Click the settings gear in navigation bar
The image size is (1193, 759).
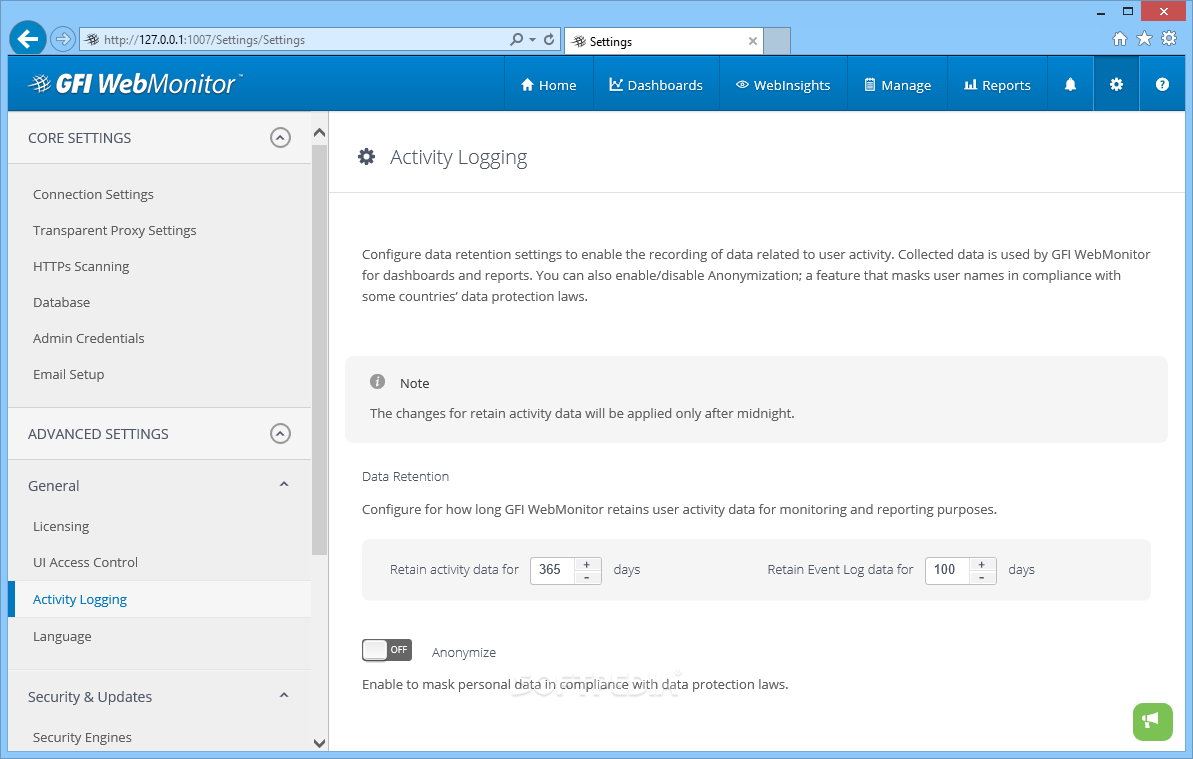tap(1116, 84)
